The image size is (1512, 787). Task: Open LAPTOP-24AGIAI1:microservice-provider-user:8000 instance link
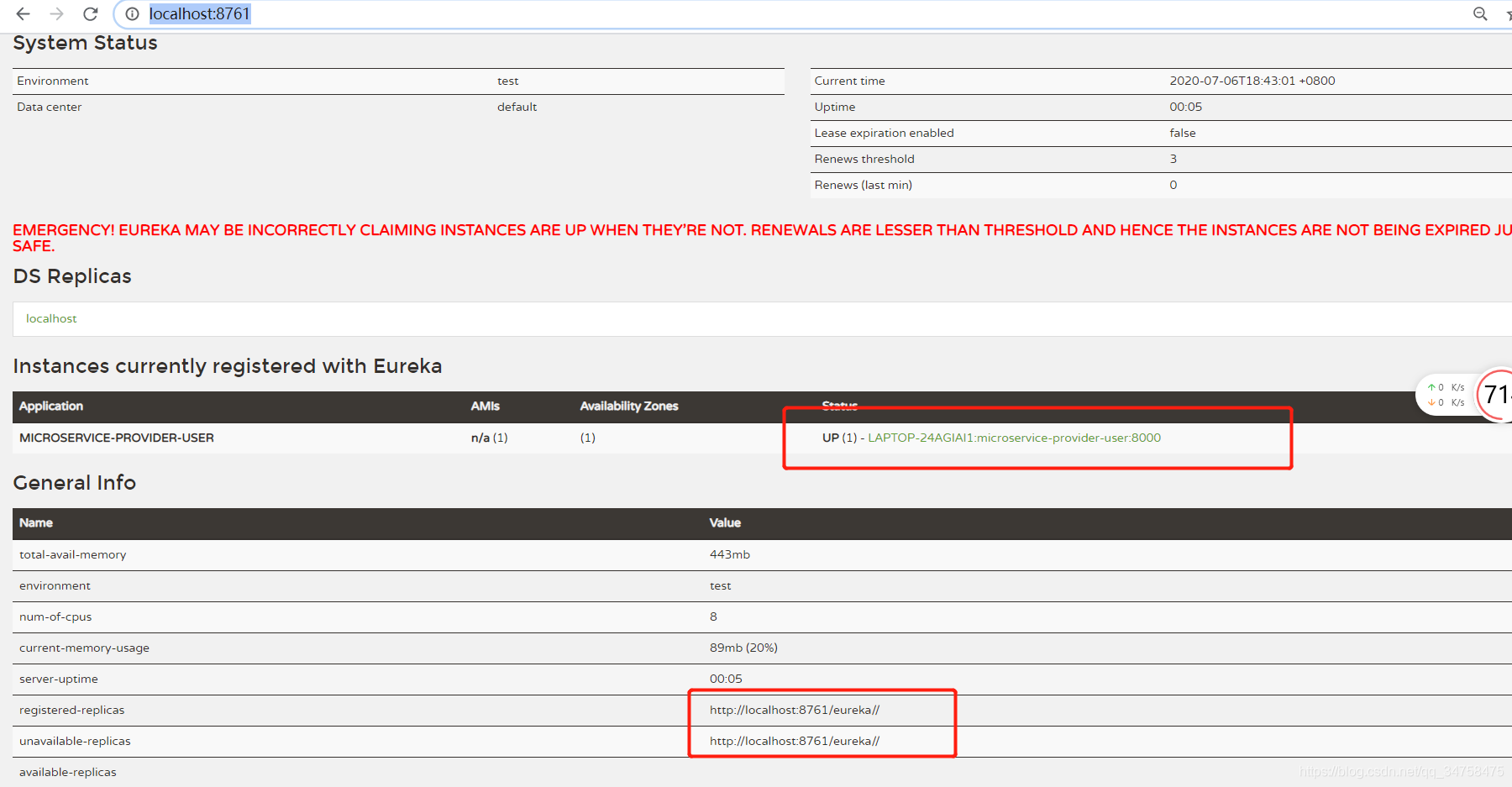(1014, 438)
